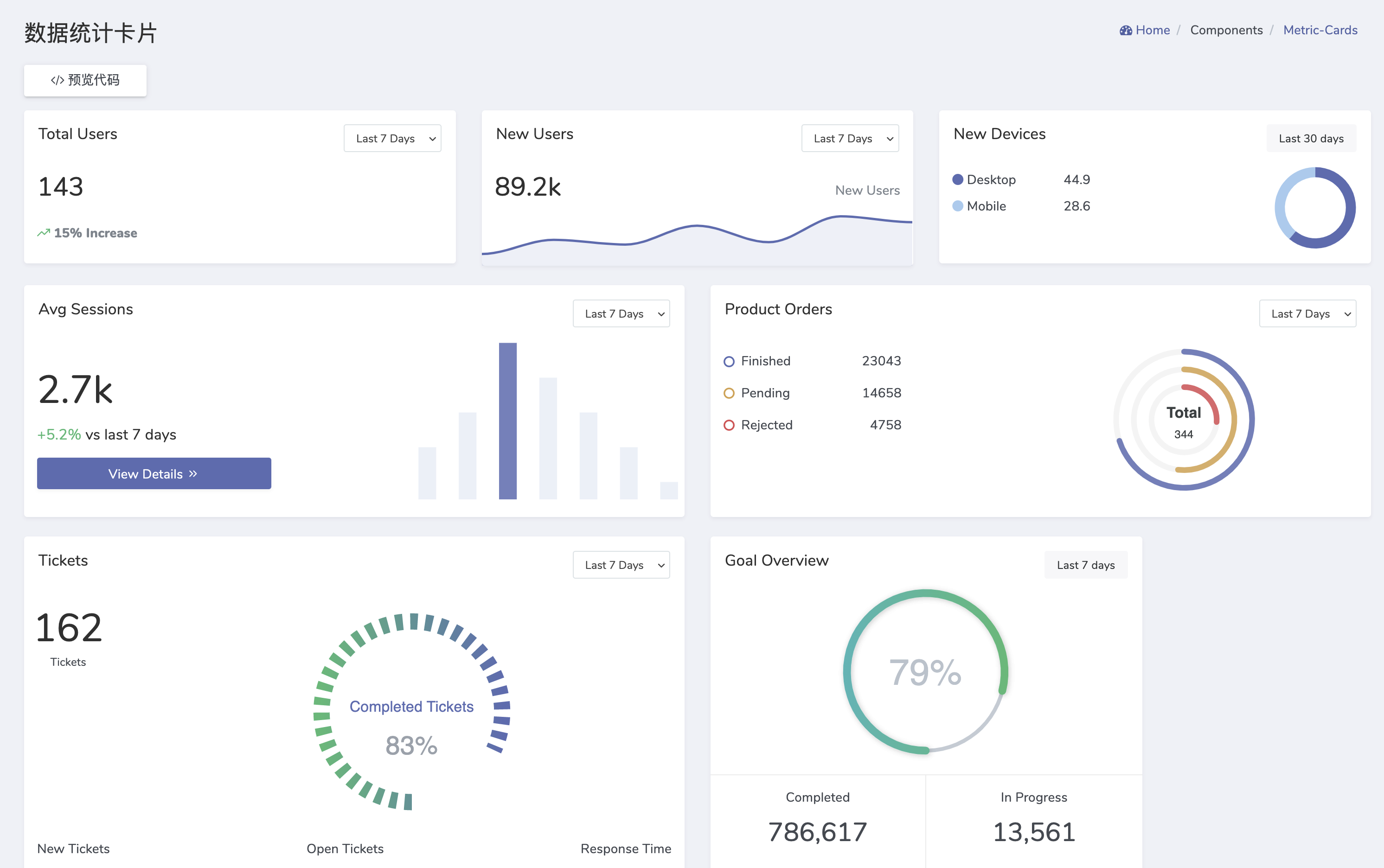Open New Users Last 7 Days dropdown

[x=850, y=138]
